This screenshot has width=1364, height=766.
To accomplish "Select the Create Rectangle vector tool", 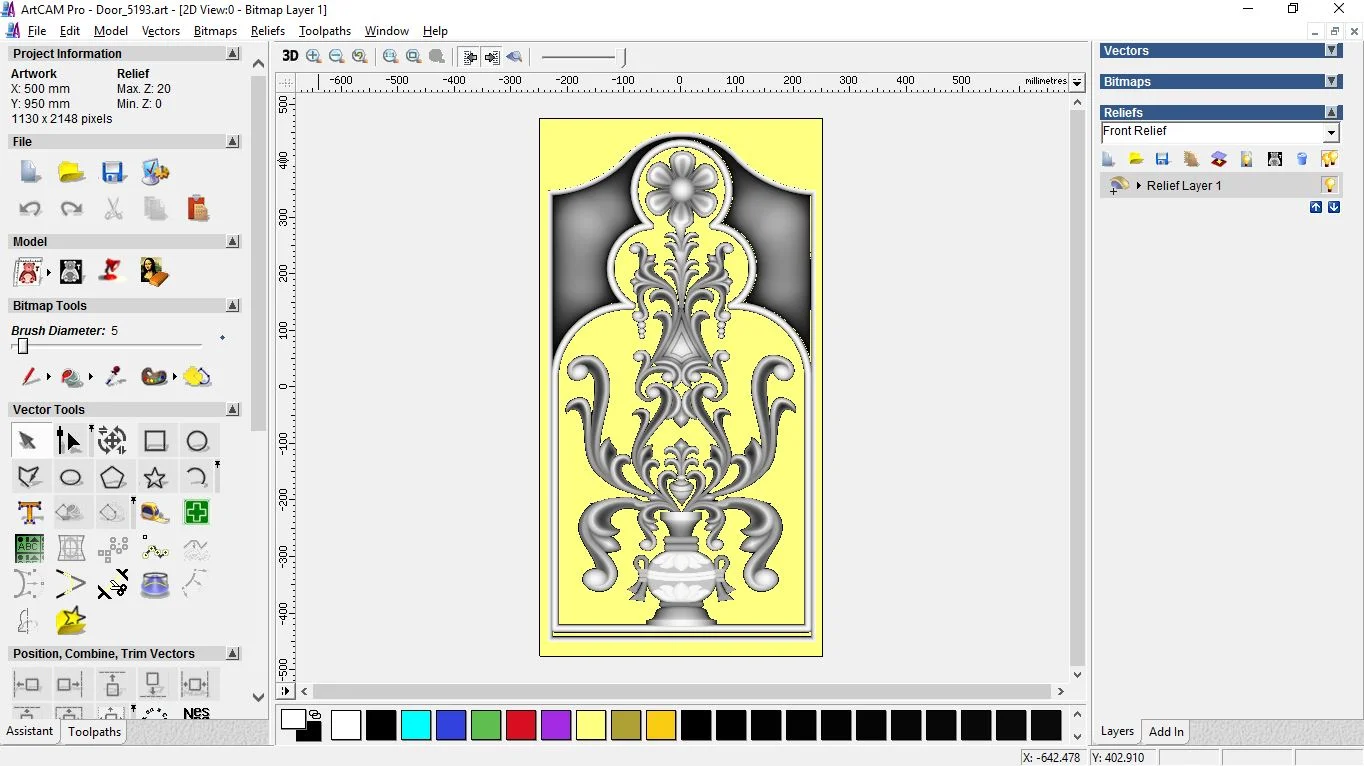I will point(155,441).
